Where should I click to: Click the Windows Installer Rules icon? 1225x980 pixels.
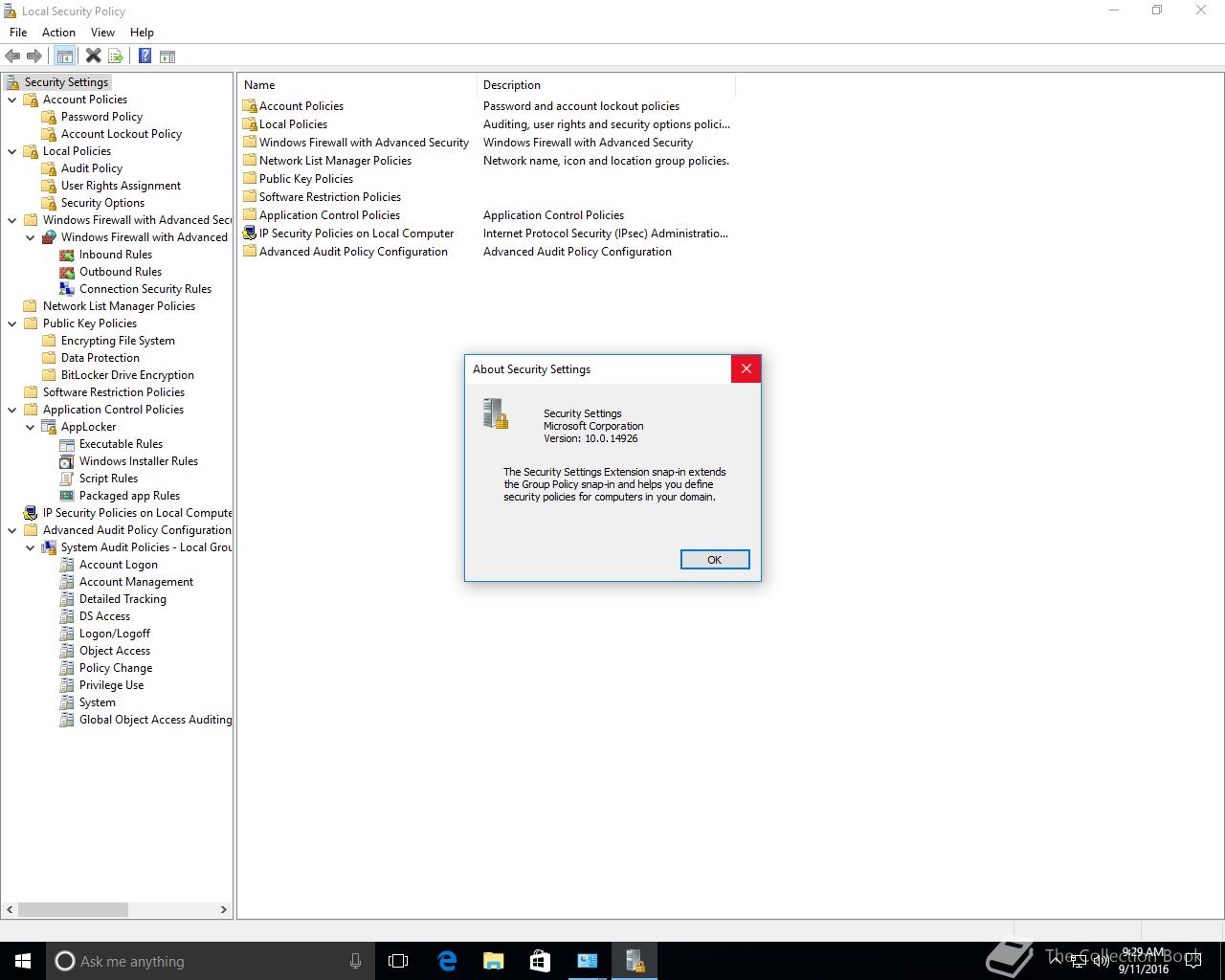point(67,461)
